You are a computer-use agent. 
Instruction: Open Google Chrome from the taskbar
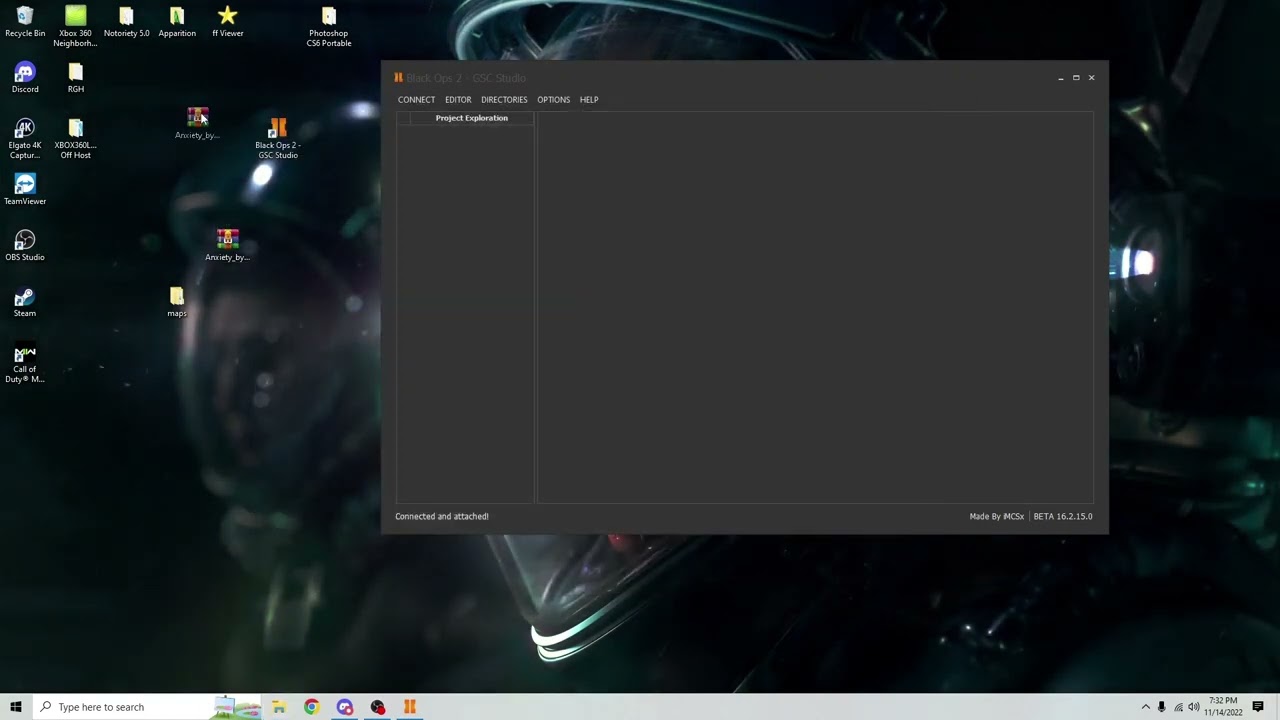point(312,707)
